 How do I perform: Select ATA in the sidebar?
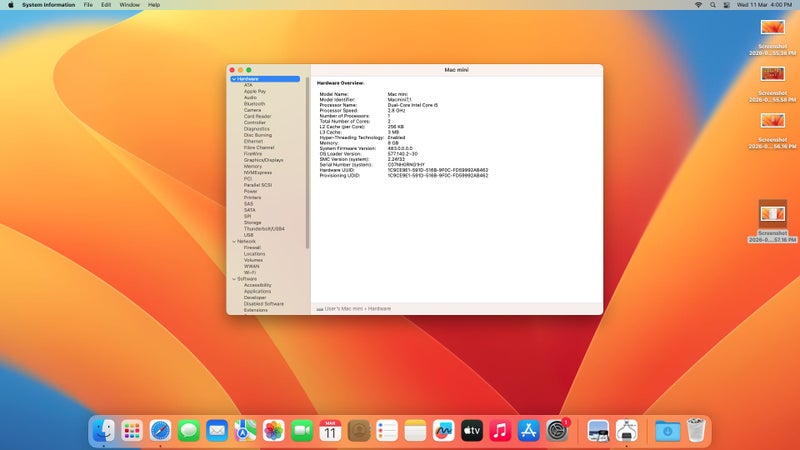[x=248, y=85]
